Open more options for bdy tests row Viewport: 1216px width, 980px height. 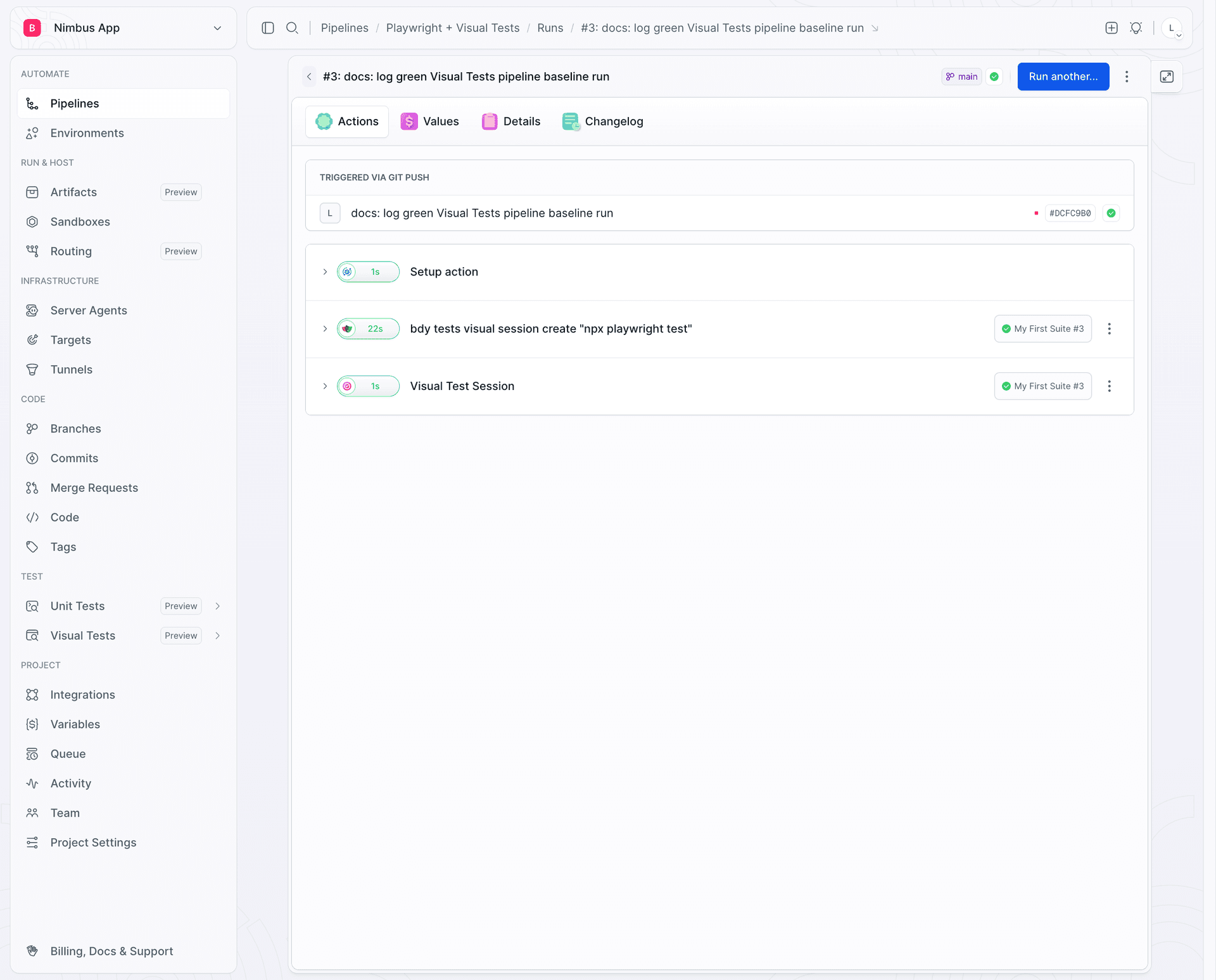pyautogui.click(x=1109, y=329)
